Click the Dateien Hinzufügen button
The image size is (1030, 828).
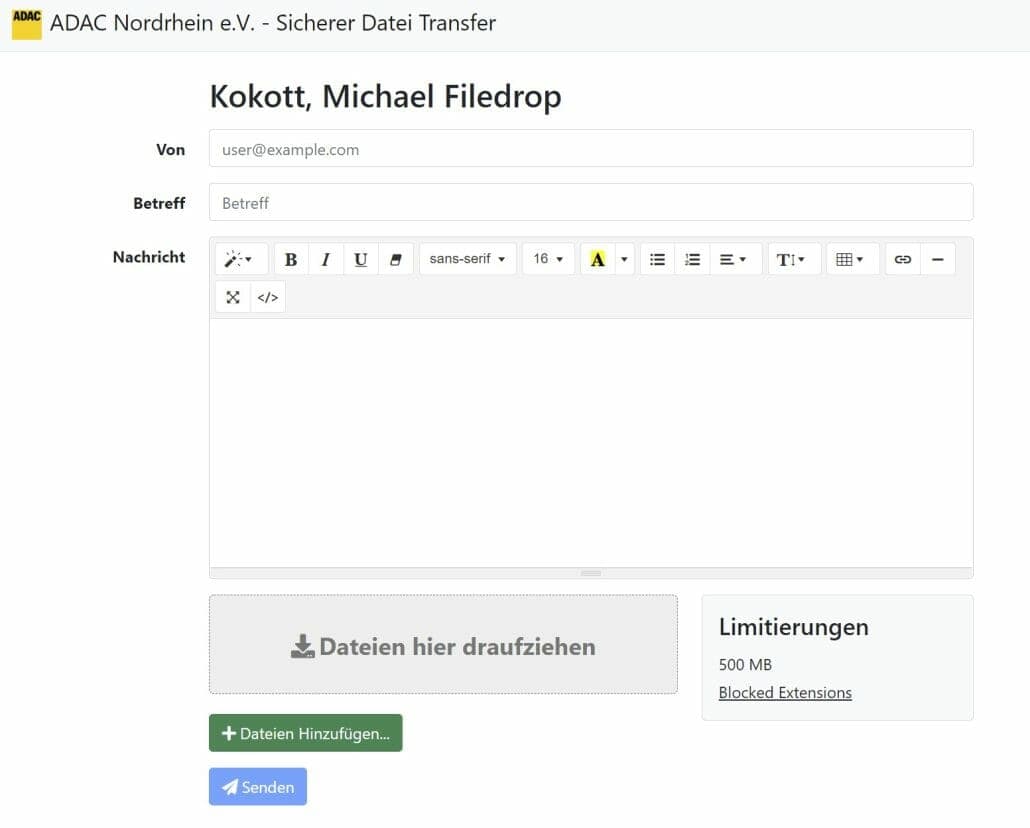pos(305,733)
